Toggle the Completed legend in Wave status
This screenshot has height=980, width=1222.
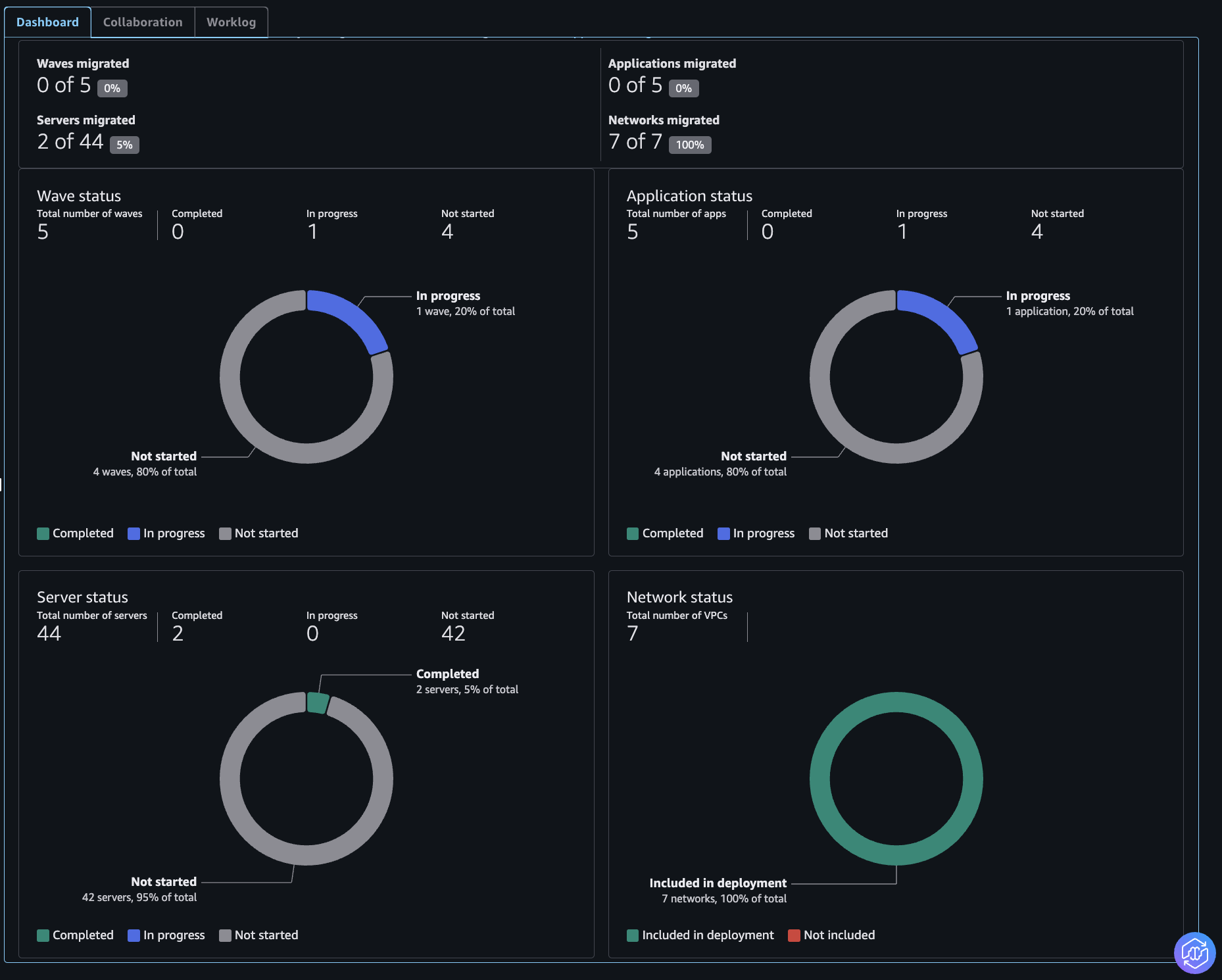(75, 533)
